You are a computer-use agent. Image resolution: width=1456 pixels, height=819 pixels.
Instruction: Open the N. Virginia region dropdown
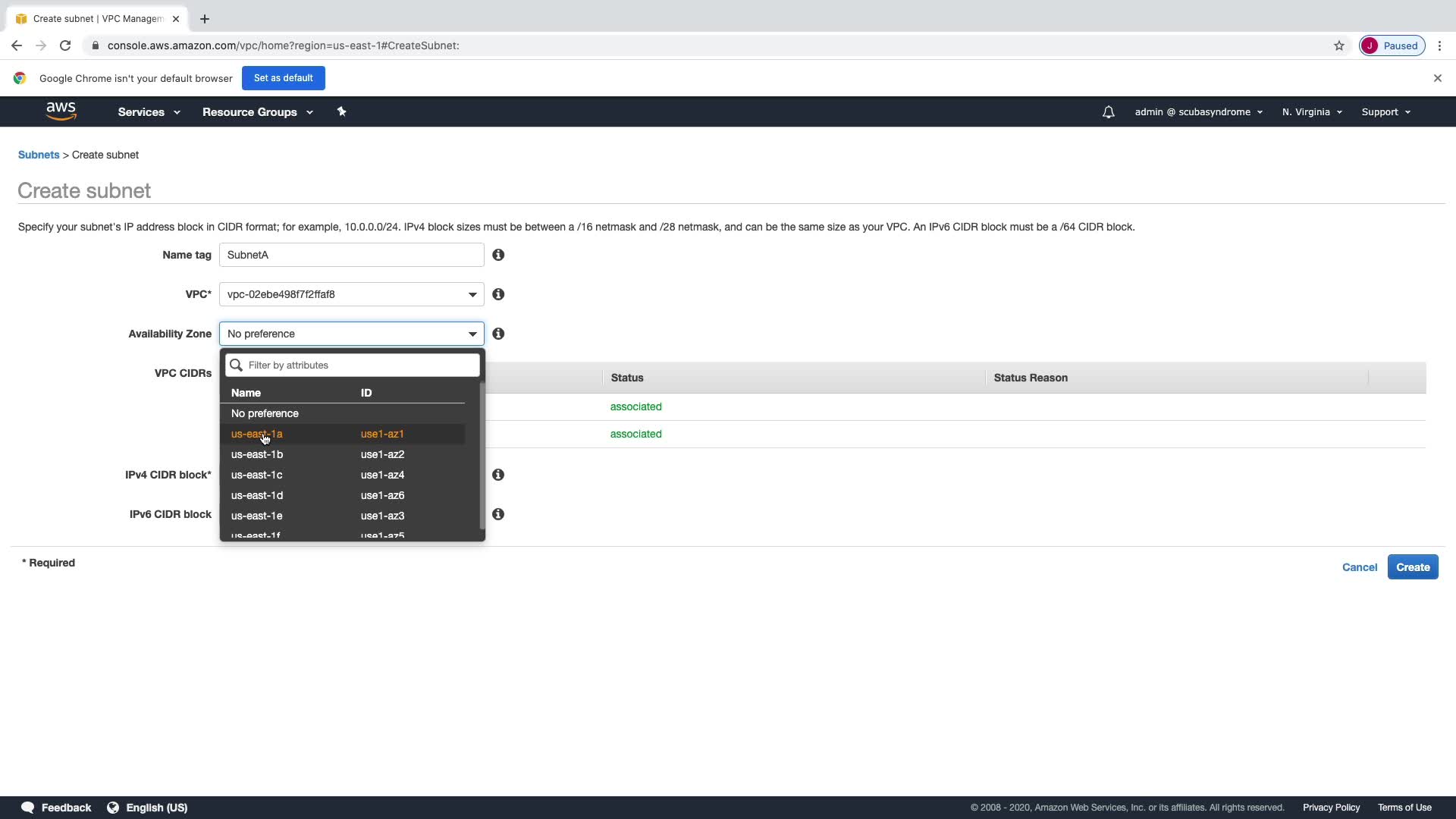[1311, 112]
